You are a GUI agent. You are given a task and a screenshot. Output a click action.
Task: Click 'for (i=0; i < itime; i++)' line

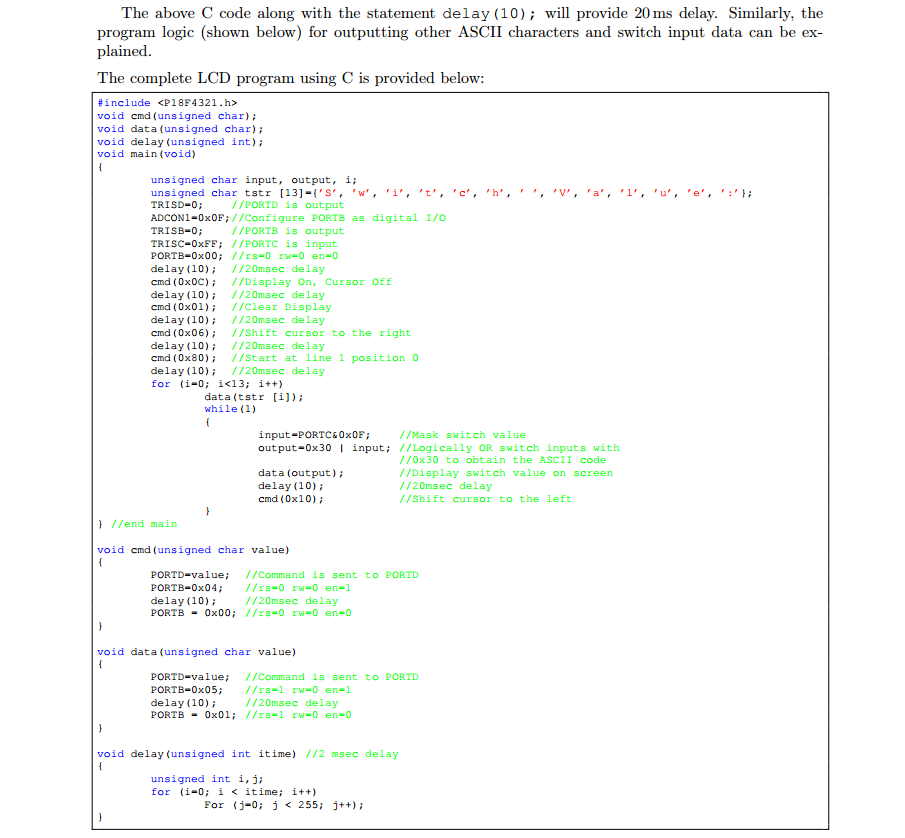pyautogui.click(x=234, y=792)
